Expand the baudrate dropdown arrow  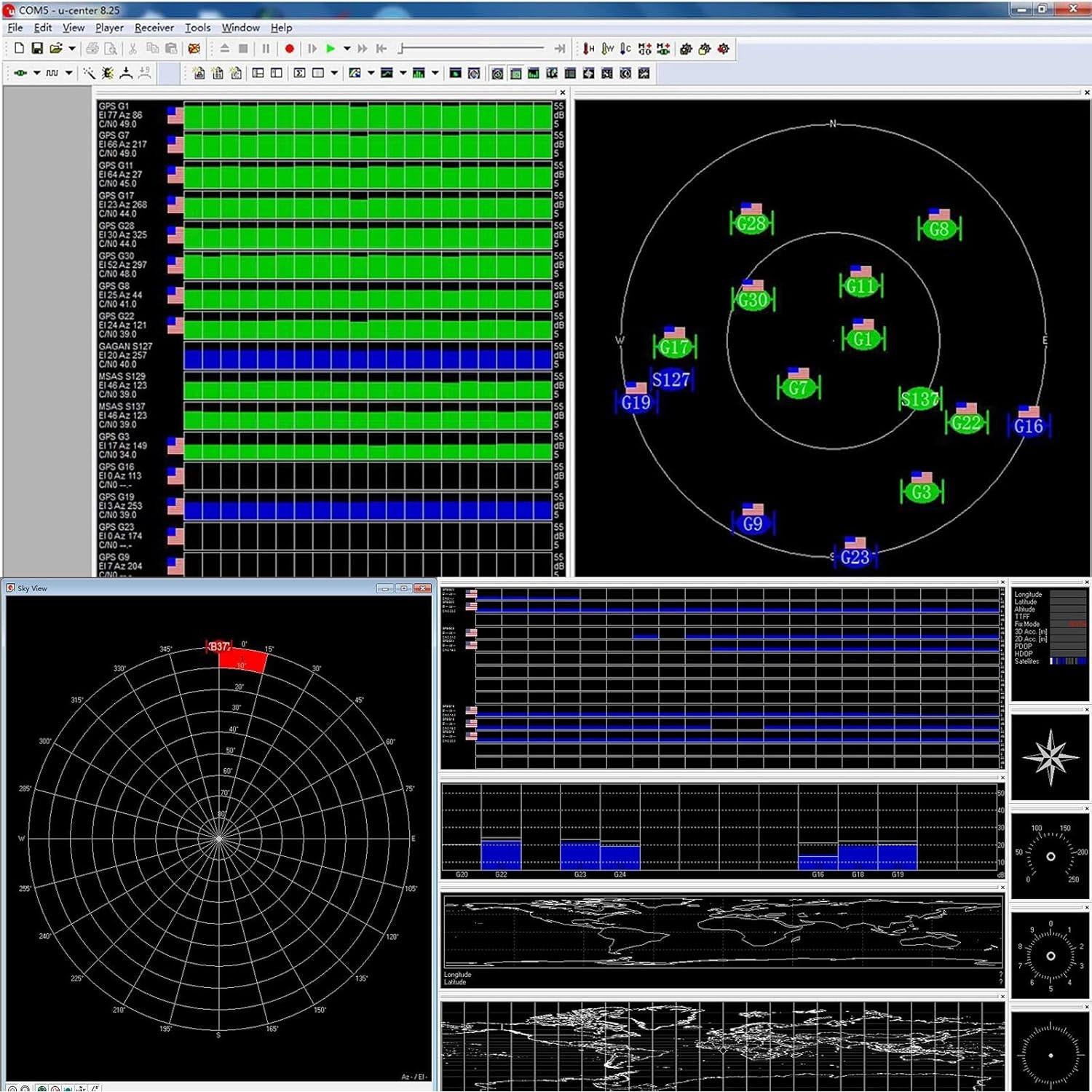coord(69,73)
